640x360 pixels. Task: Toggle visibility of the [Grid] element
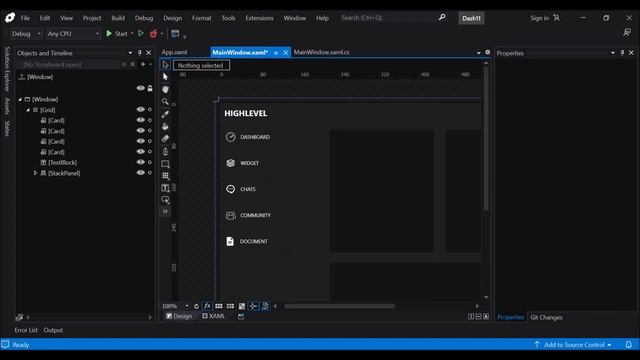[x=140, y=109]
